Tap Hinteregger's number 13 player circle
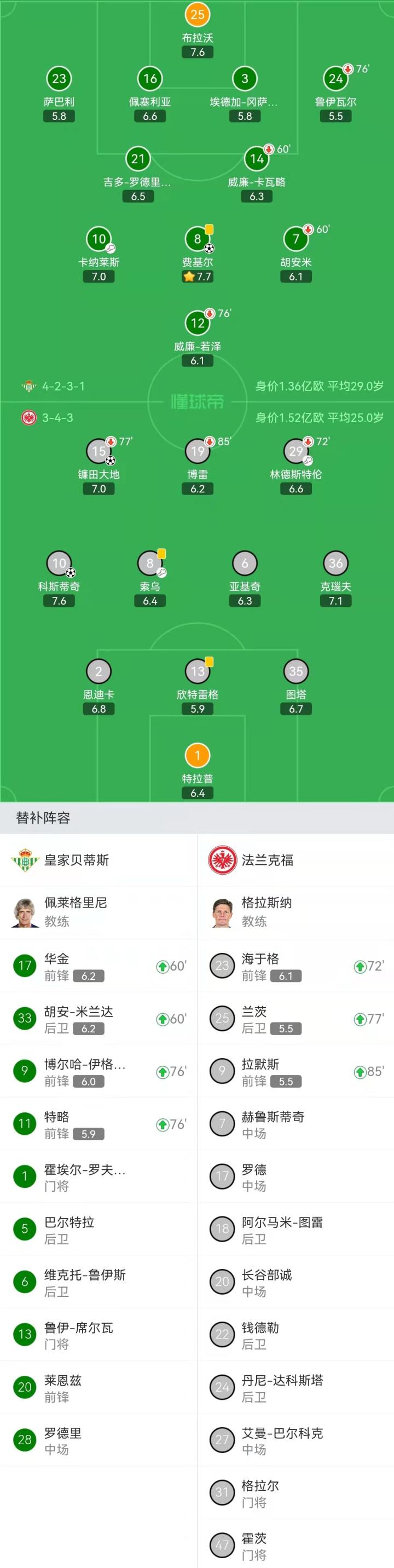This screenshot has width=394, height=1568. [x=197, y=671]
